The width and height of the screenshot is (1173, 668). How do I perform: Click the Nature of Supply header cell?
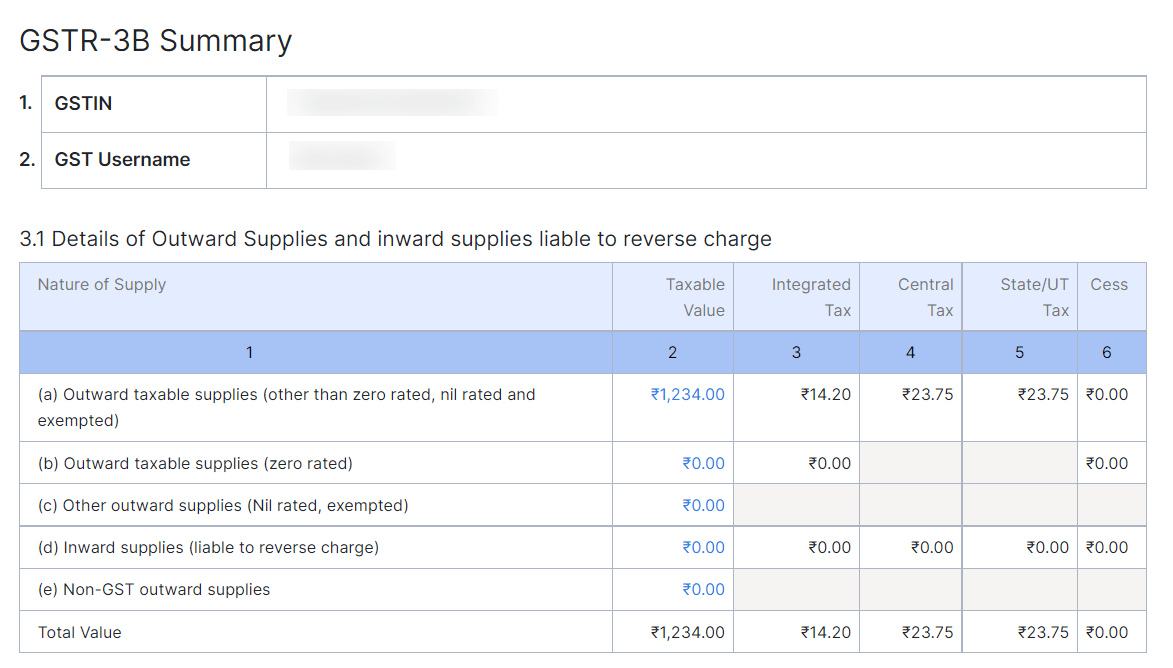(x=102, y=284)
